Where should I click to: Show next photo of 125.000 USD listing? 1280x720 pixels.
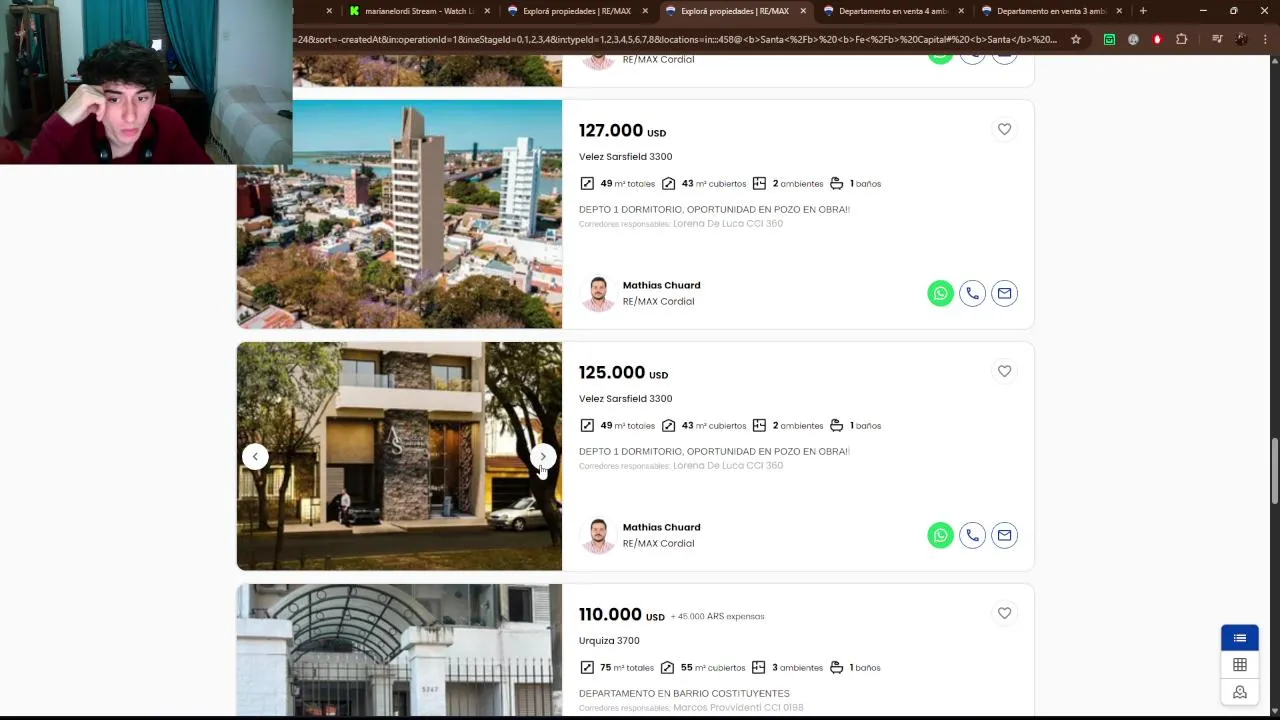click(543, 456)
